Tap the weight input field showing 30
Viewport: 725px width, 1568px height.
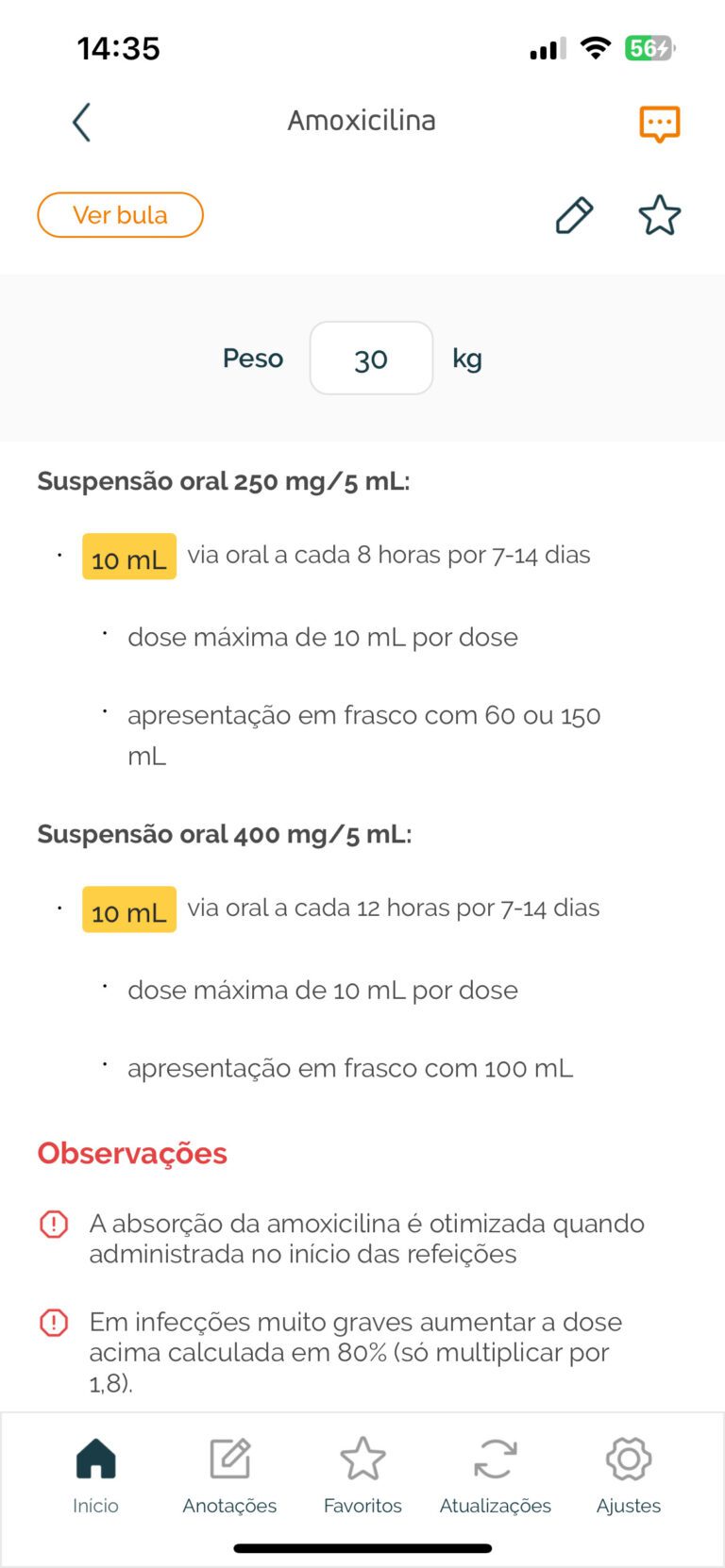coord(371,359)
